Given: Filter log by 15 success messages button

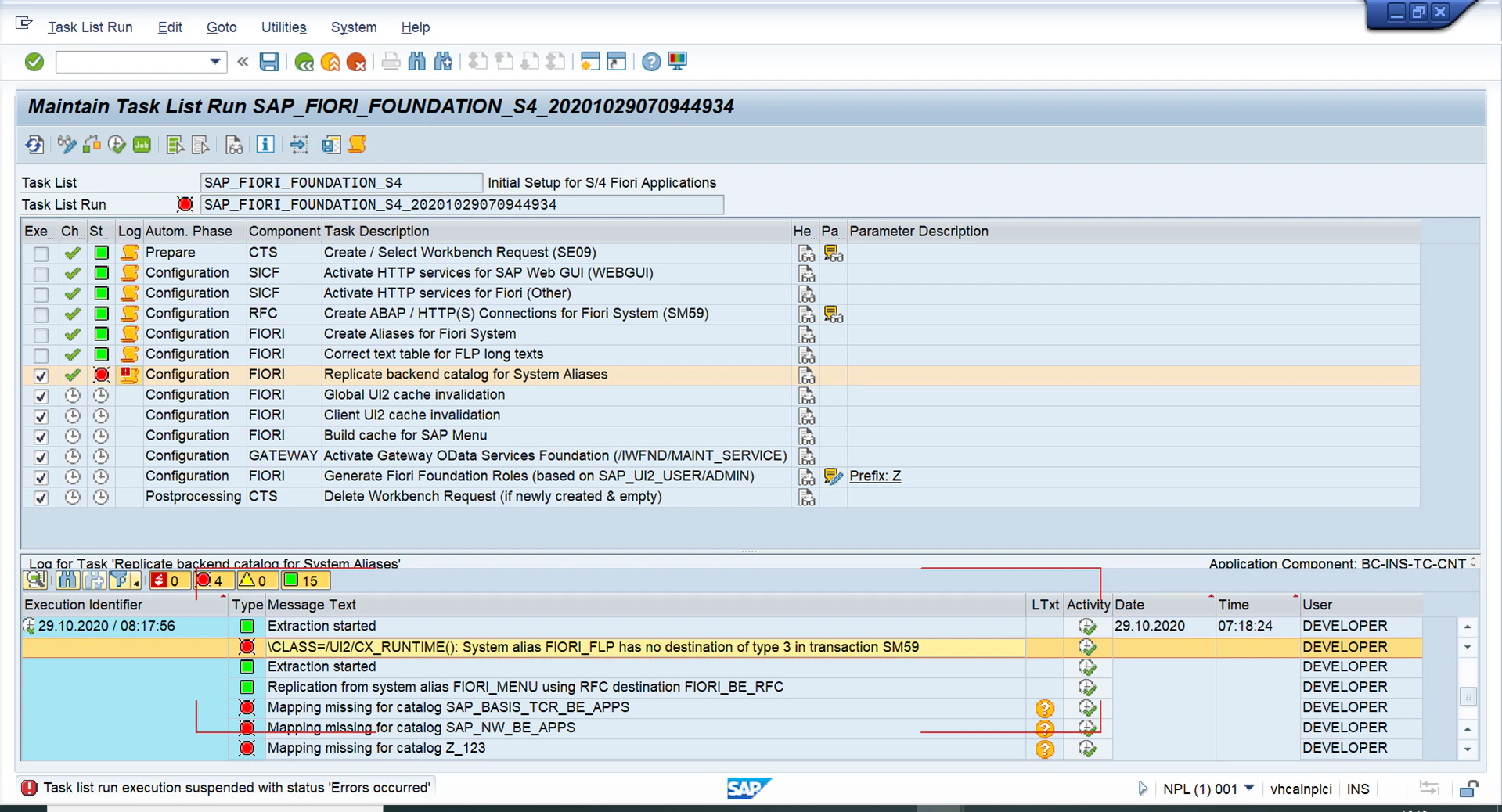Looking at the screenshot, I should pos(305,580).
